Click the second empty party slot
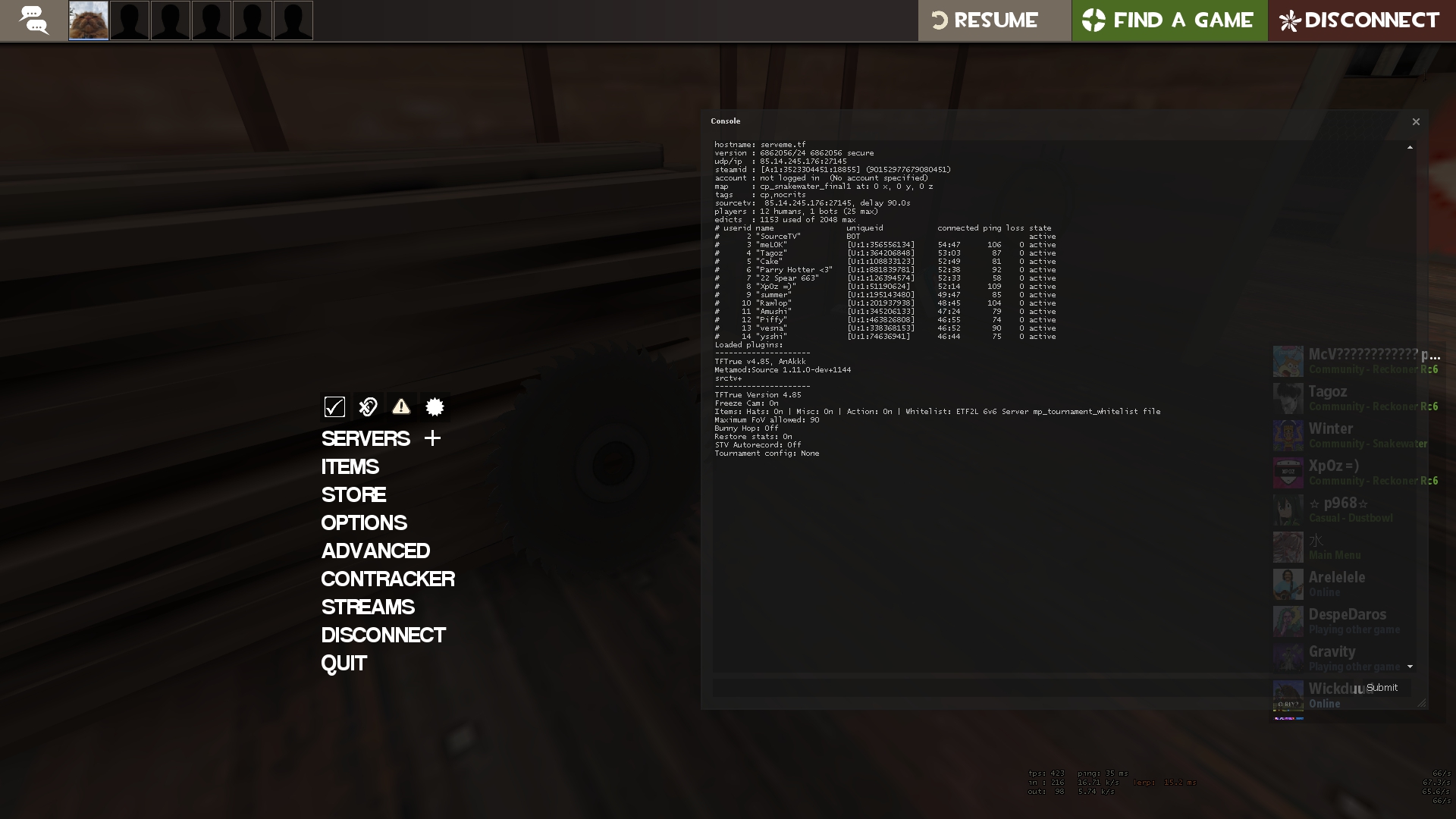The height and width of the screenshot is (819, 1456). pos(171,20)
